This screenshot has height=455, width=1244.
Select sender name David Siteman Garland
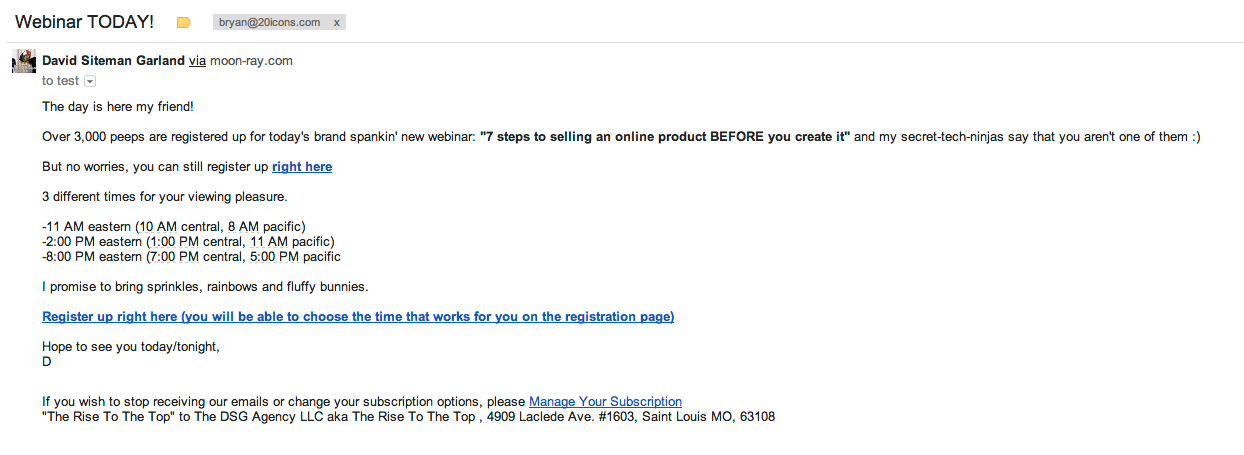(x=113, y=60)
